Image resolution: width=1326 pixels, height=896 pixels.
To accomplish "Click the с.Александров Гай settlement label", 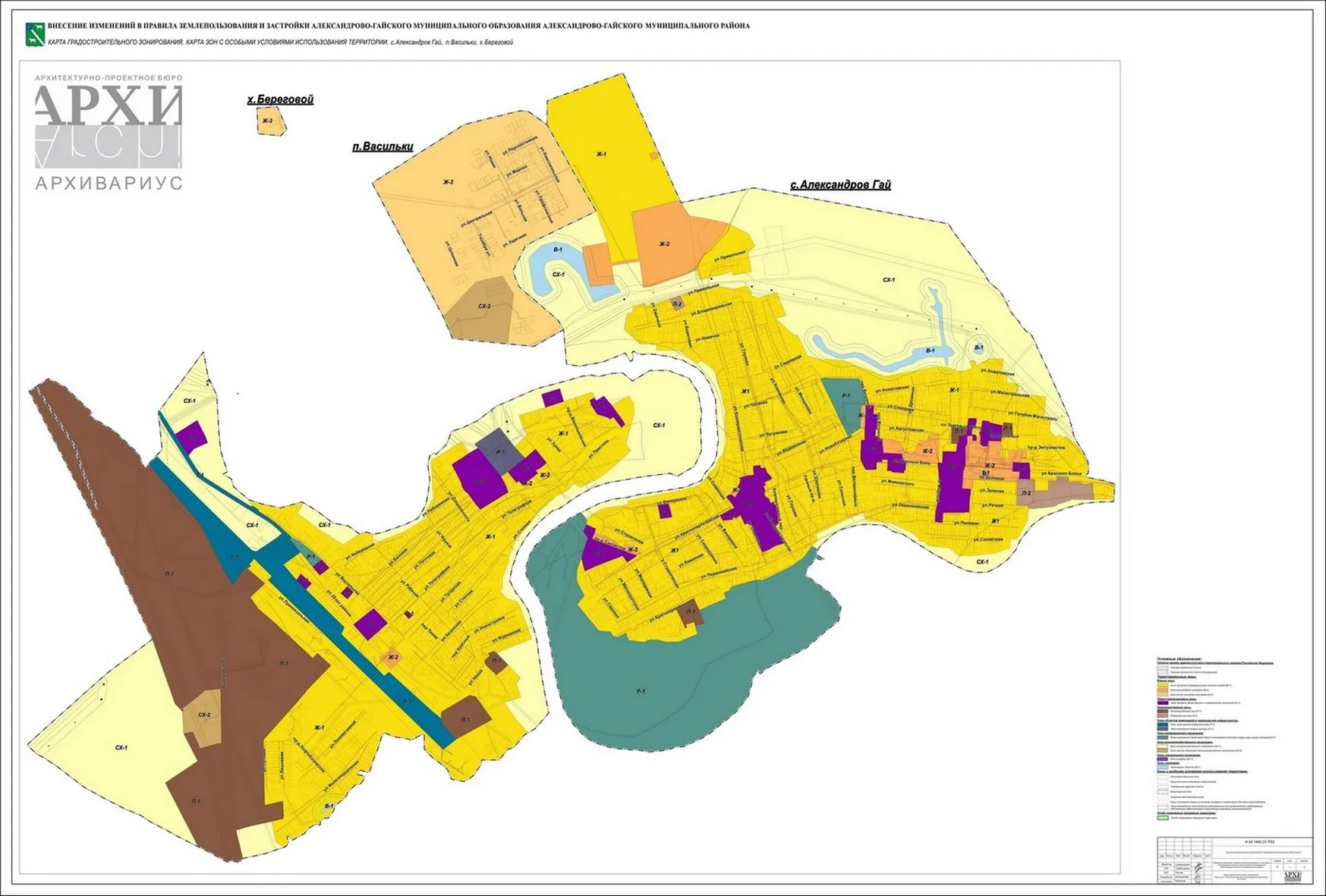I will [x=840, y=184].
